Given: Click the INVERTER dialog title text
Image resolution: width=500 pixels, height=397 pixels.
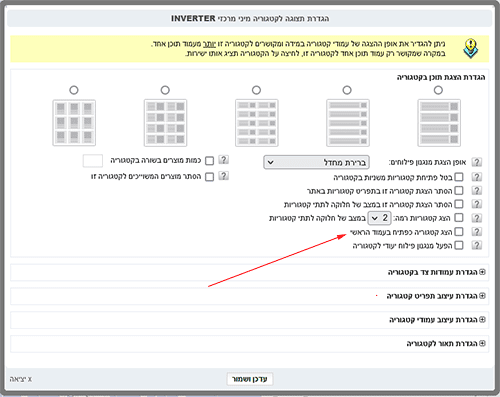Looking at the screenshot, I should [x=250, y=18].
